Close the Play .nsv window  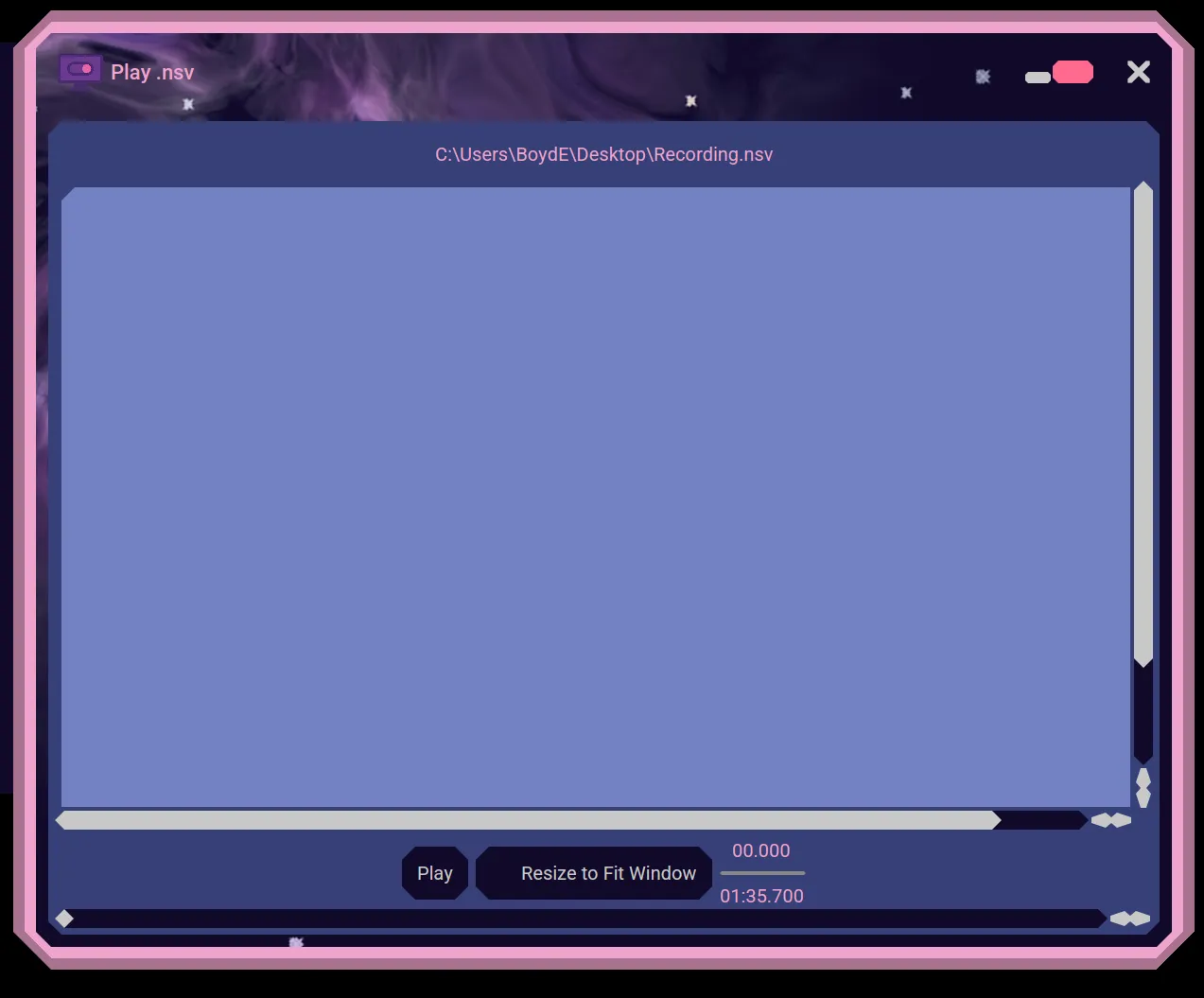point(1139,72)
